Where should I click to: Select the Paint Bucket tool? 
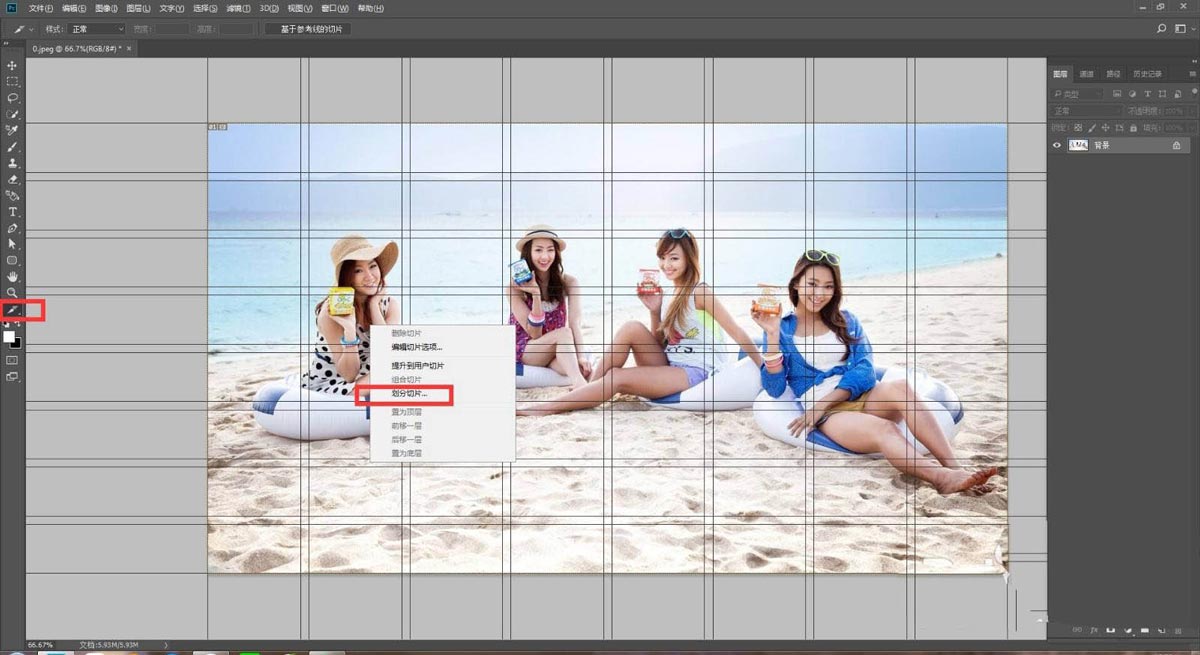(x=12, y=195)
